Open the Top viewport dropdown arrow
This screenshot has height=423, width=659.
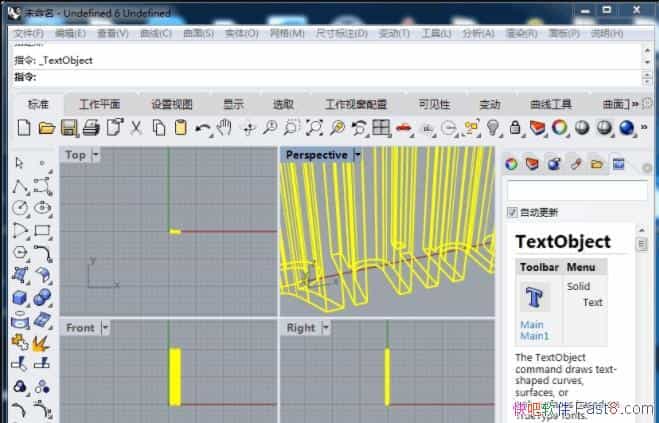[96, 155]
